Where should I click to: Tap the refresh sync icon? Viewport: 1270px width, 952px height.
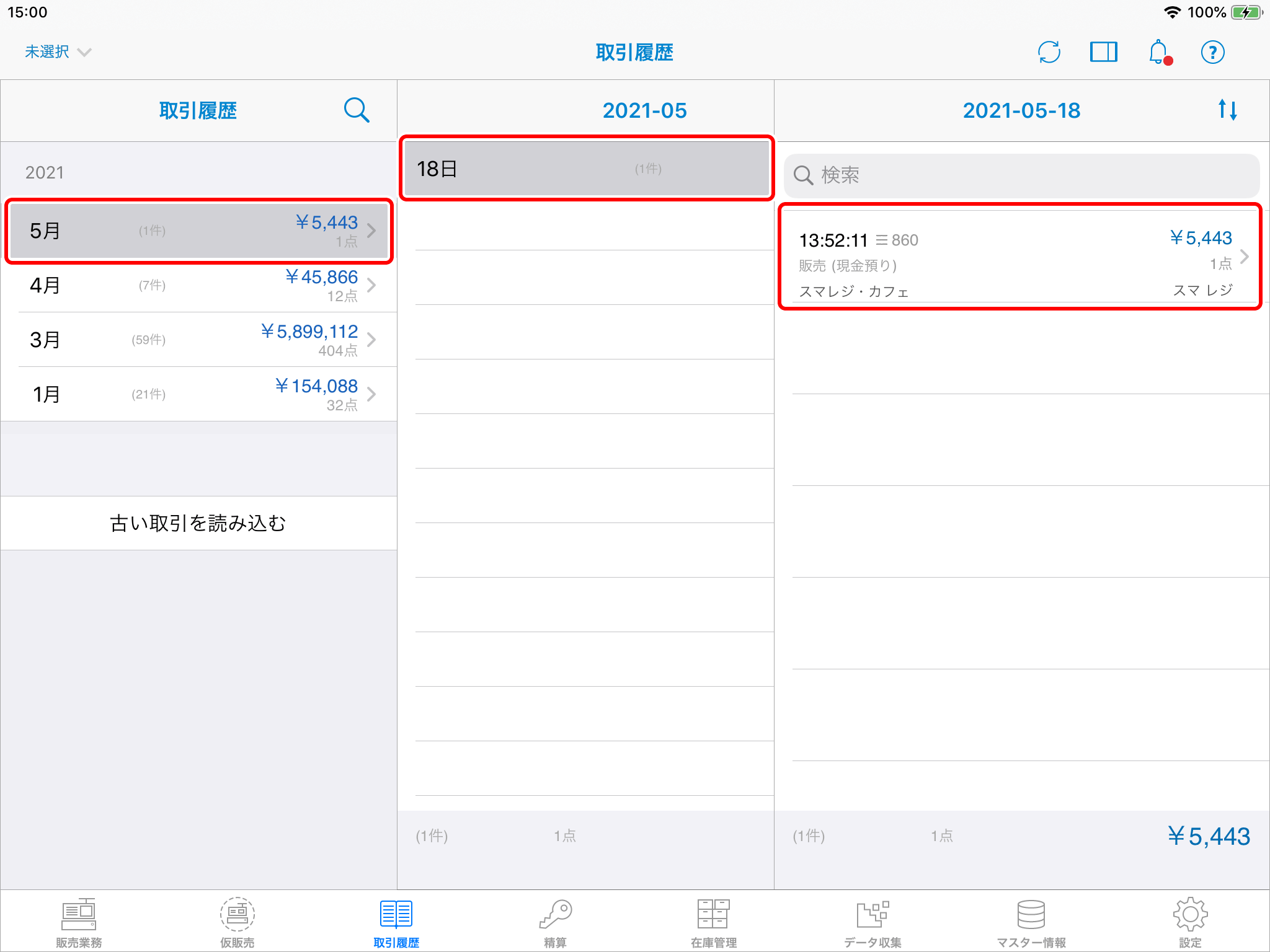[x=1049, y=52]
